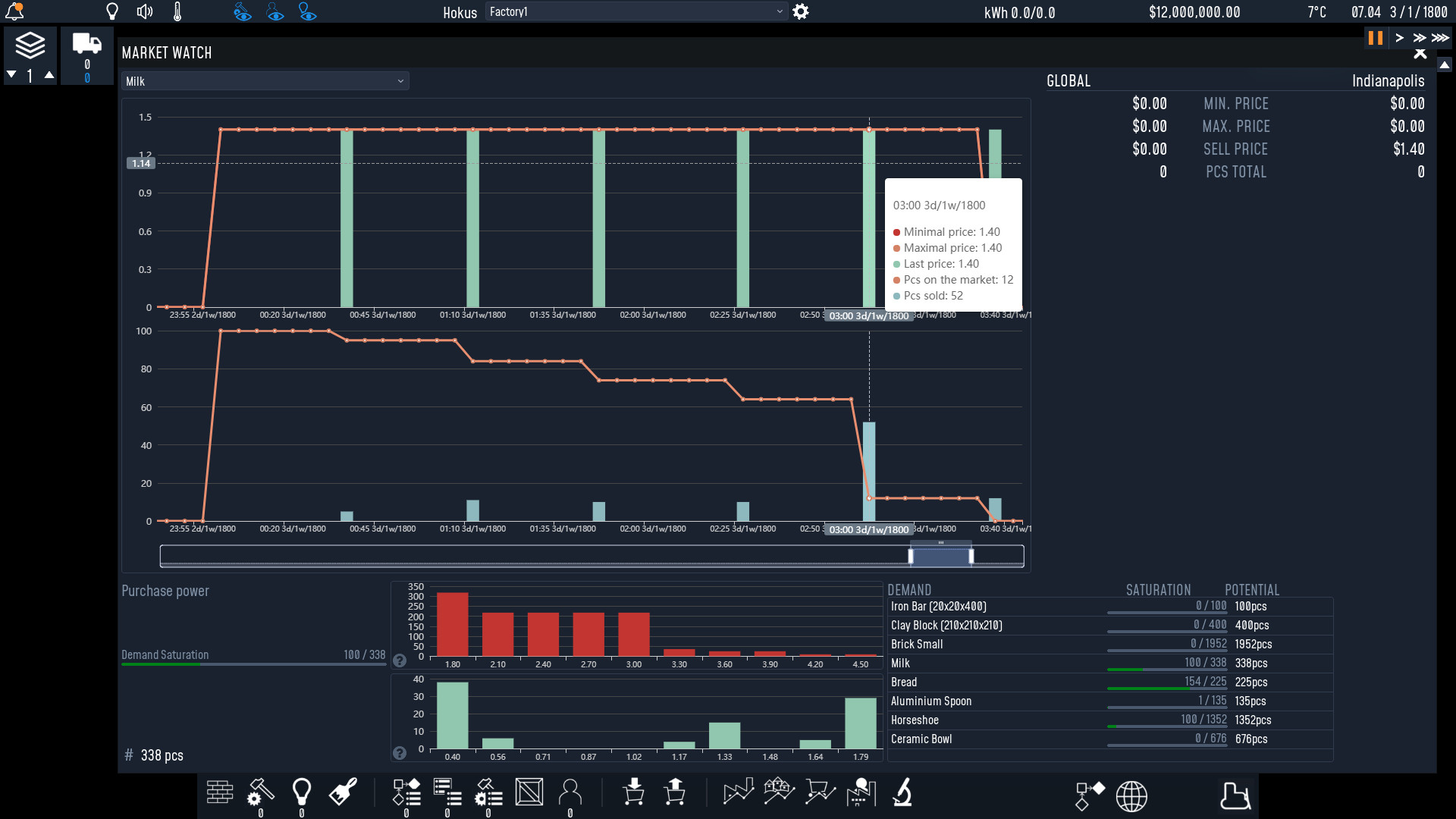The image size is (1456, 819).
Task: Open the microscope research icon
Action: (x=902, y=792)
